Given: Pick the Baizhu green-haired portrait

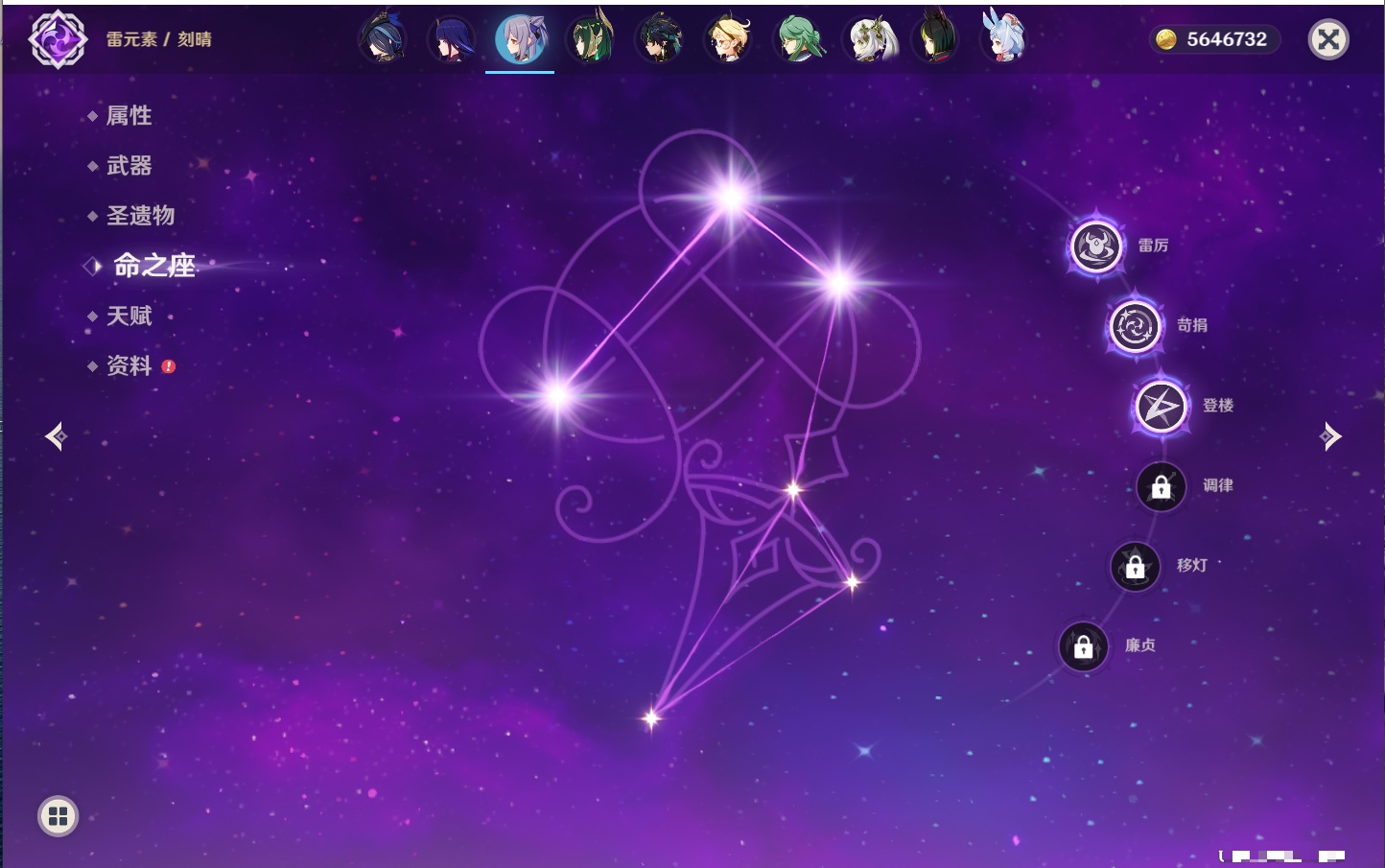Looking at the screenshot, I should pos(798,38).
